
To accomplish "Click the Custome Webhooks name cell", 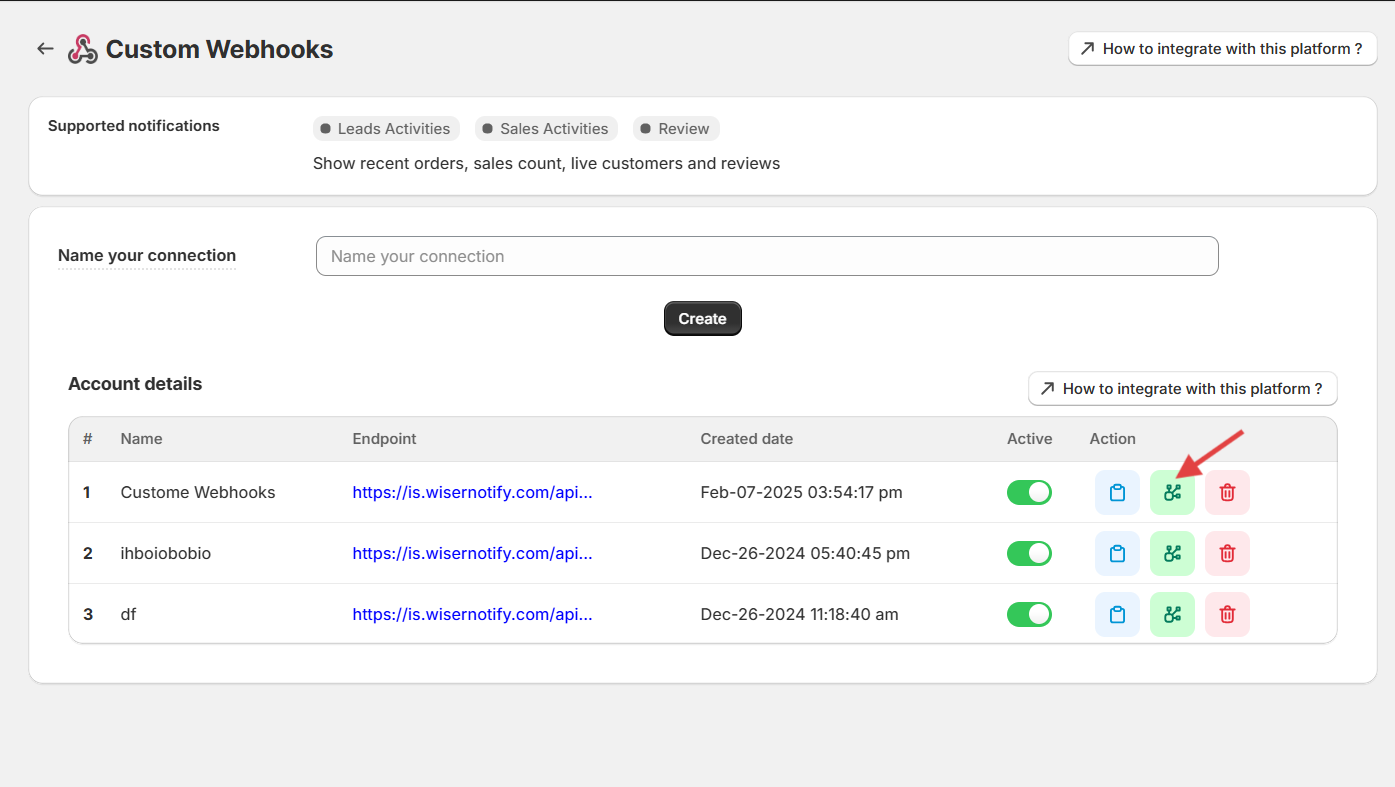I will tap(198, 492).
